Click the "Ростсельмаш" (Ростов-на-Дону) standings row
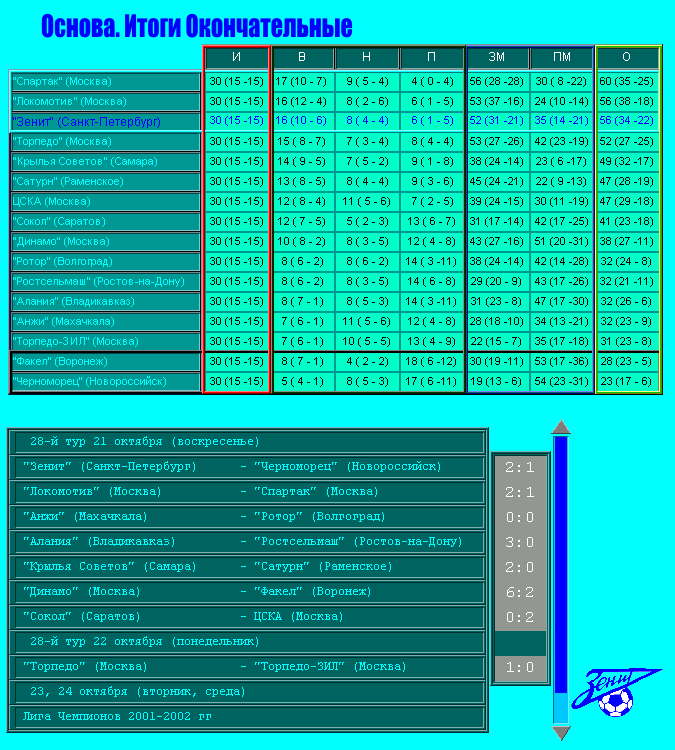Screen dimensions: 675x750 click(x=105, y=282)
